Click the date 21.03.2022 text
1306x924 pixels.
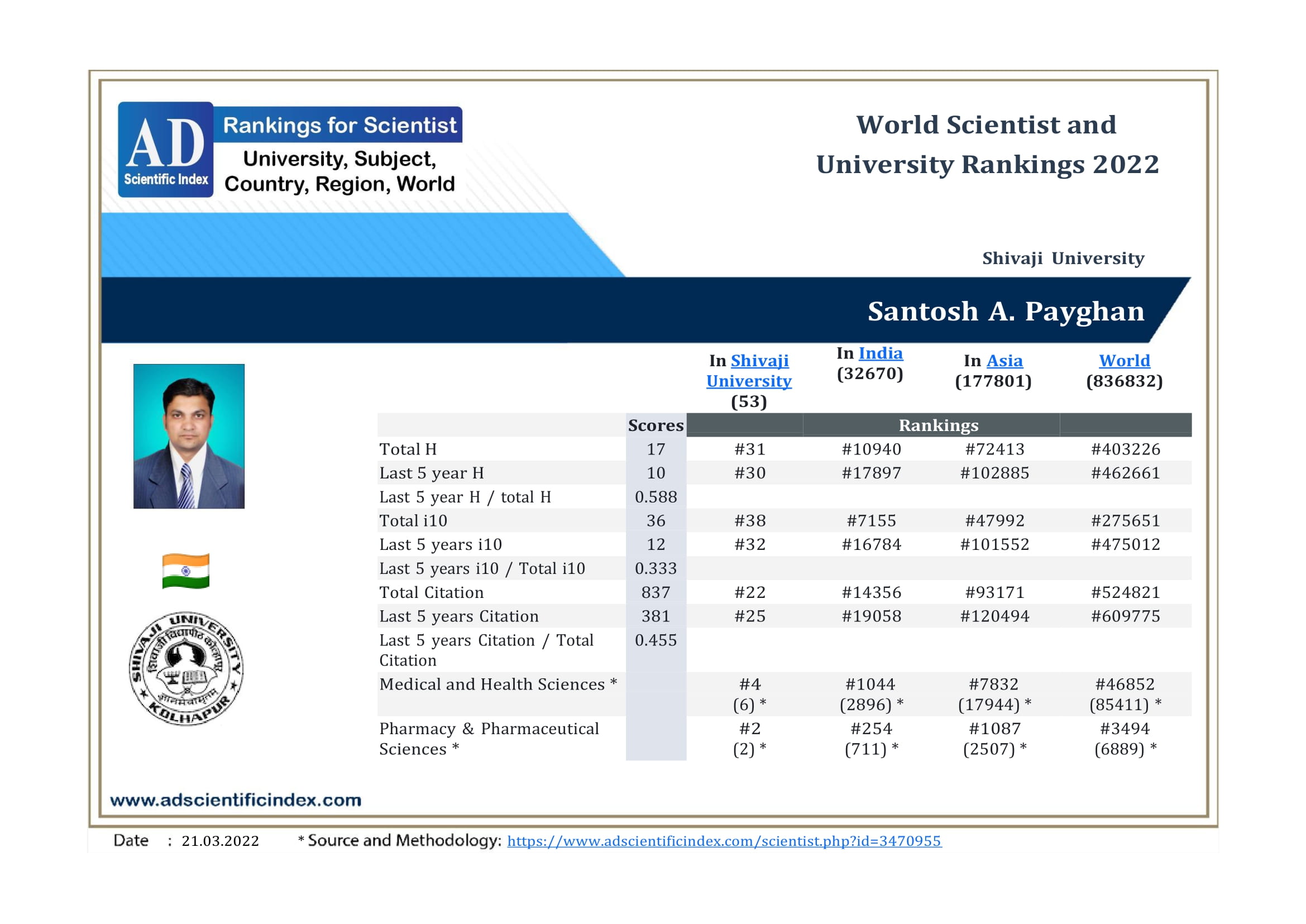tap(220, 841)
